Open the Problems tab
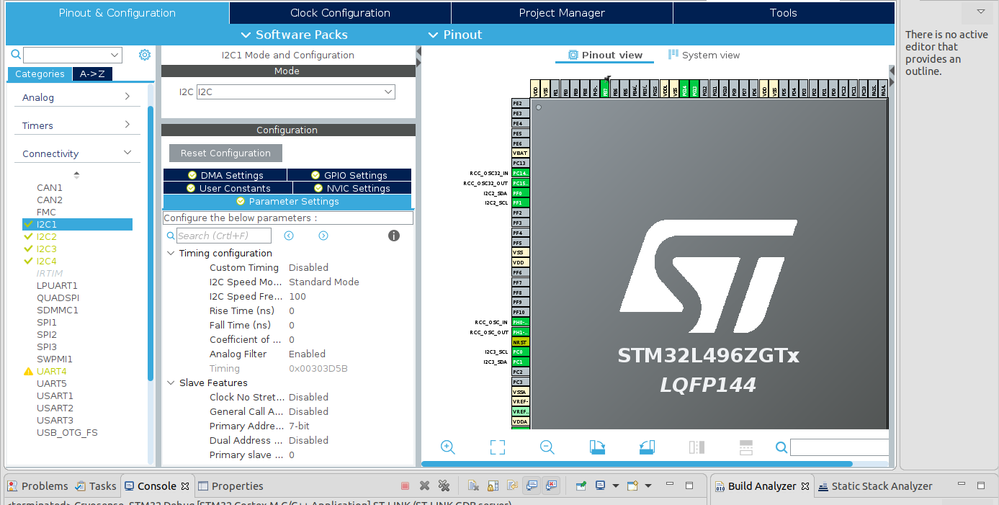Viewport: 999px width, 505px height. pyautogui.click(x=37, y=486)
